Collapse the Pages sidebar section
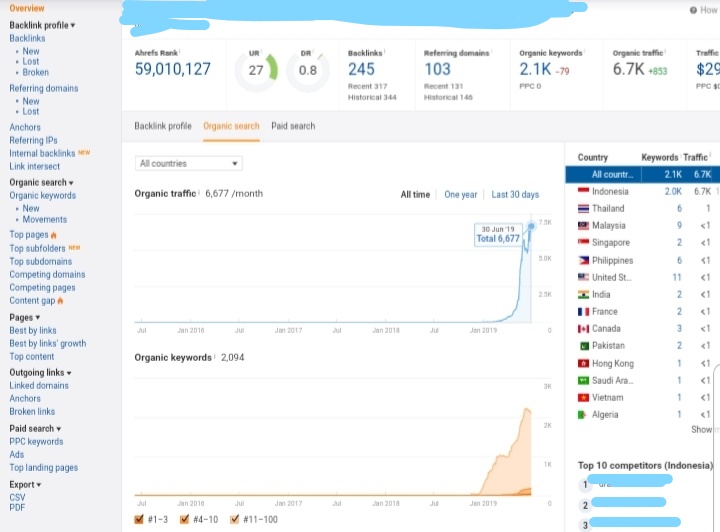This screenshot has height=532, width=720. pos(24,317)
